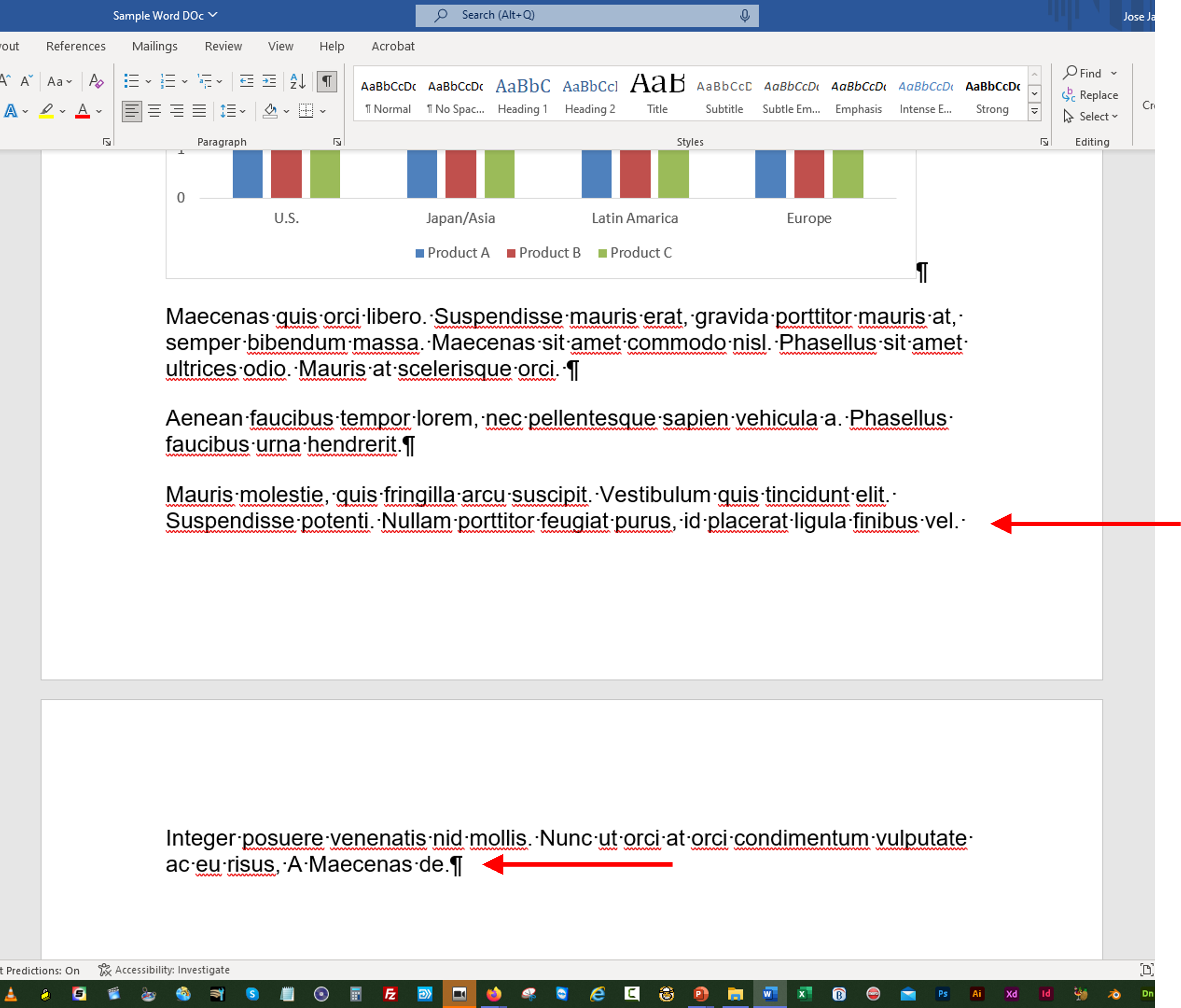This screenshot has height=1008, width=1181.
Task: Open Photoshop from the taskbar
Action: [942, 994]
